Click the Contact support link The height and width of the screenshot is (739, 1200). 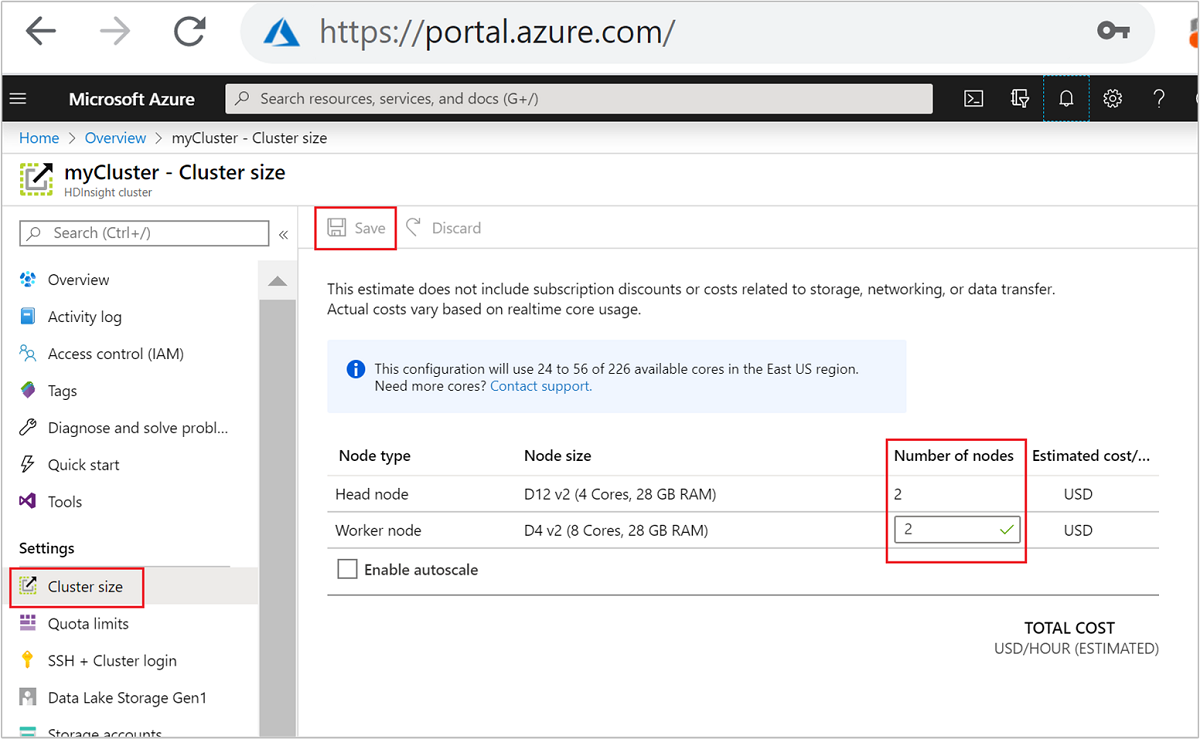pyautogui.click(x=540, y=385)
